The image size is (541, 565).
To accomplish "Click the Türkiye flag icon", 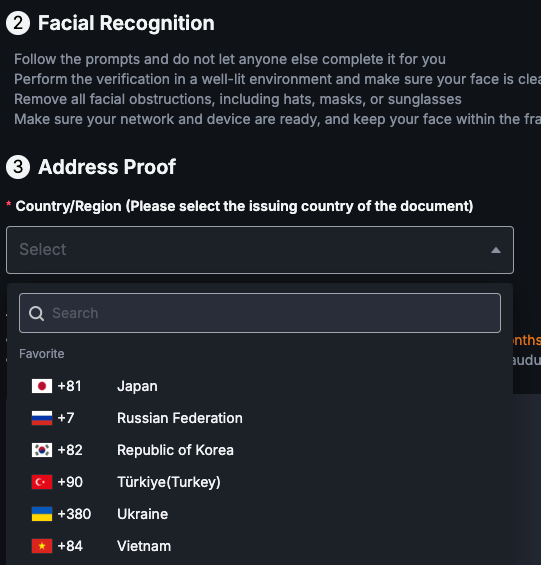I will tap(42, 482).
